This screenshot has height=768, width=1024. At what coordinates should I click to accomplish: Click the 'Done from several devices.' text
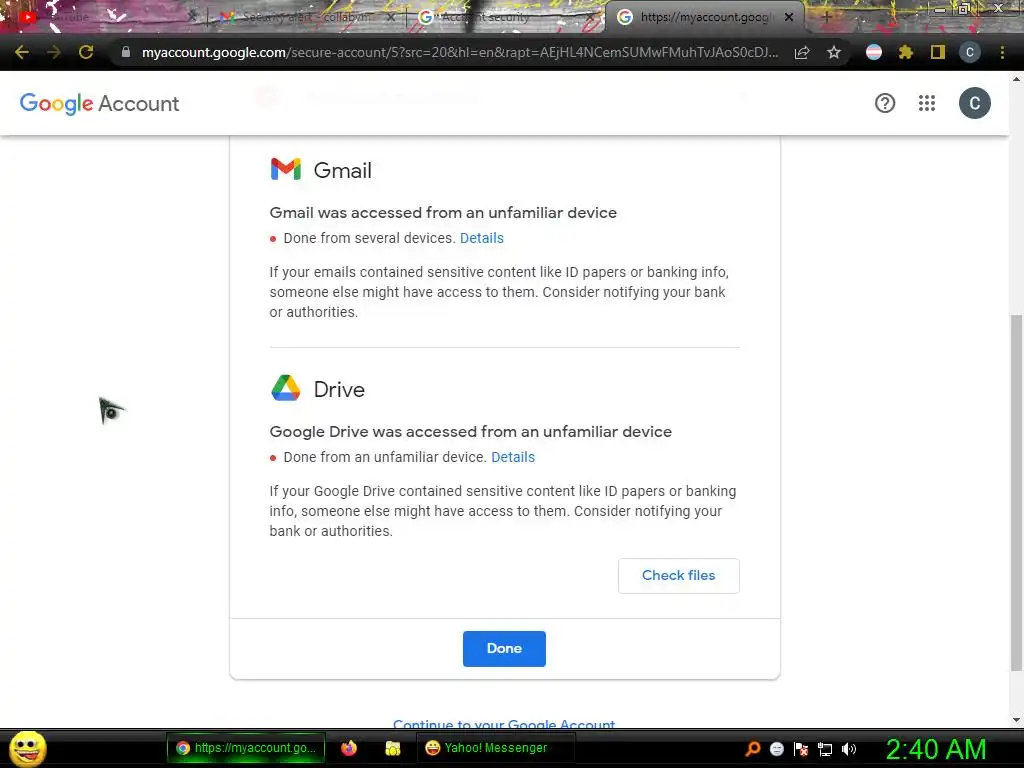point(369,238)
